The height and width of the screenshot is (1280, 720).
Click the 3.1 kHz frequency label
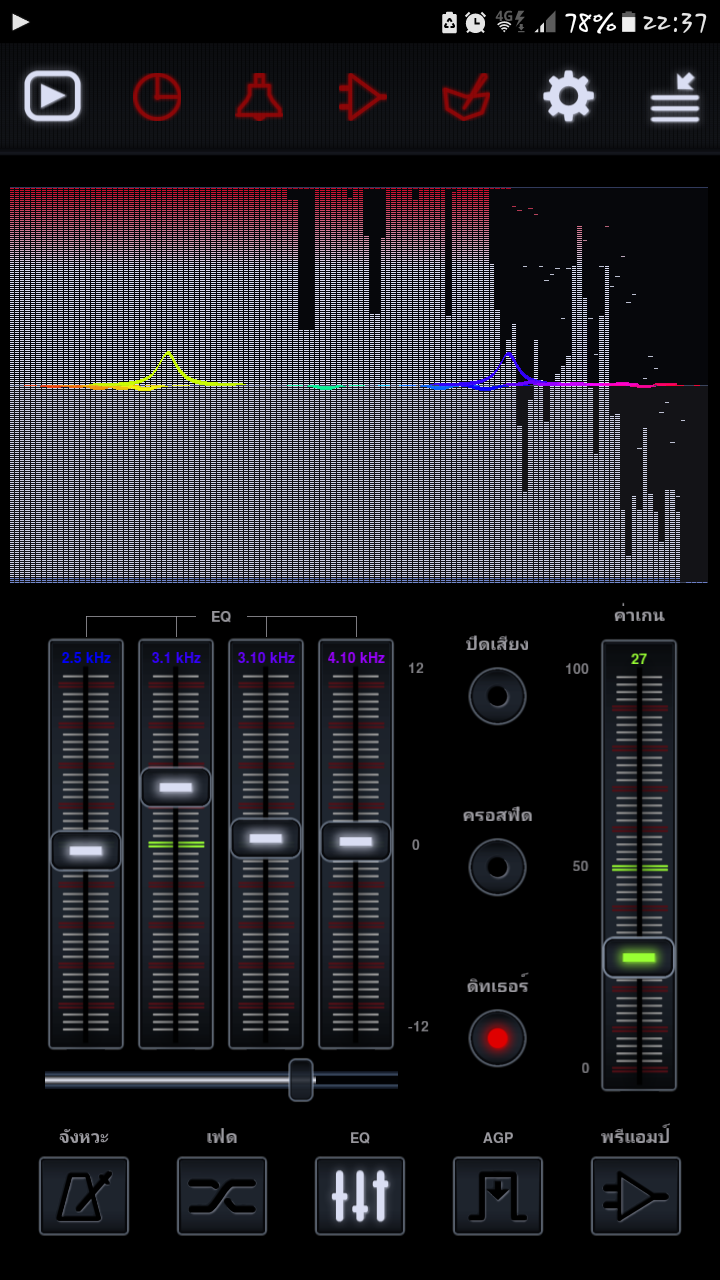click(x=176, y=658)
